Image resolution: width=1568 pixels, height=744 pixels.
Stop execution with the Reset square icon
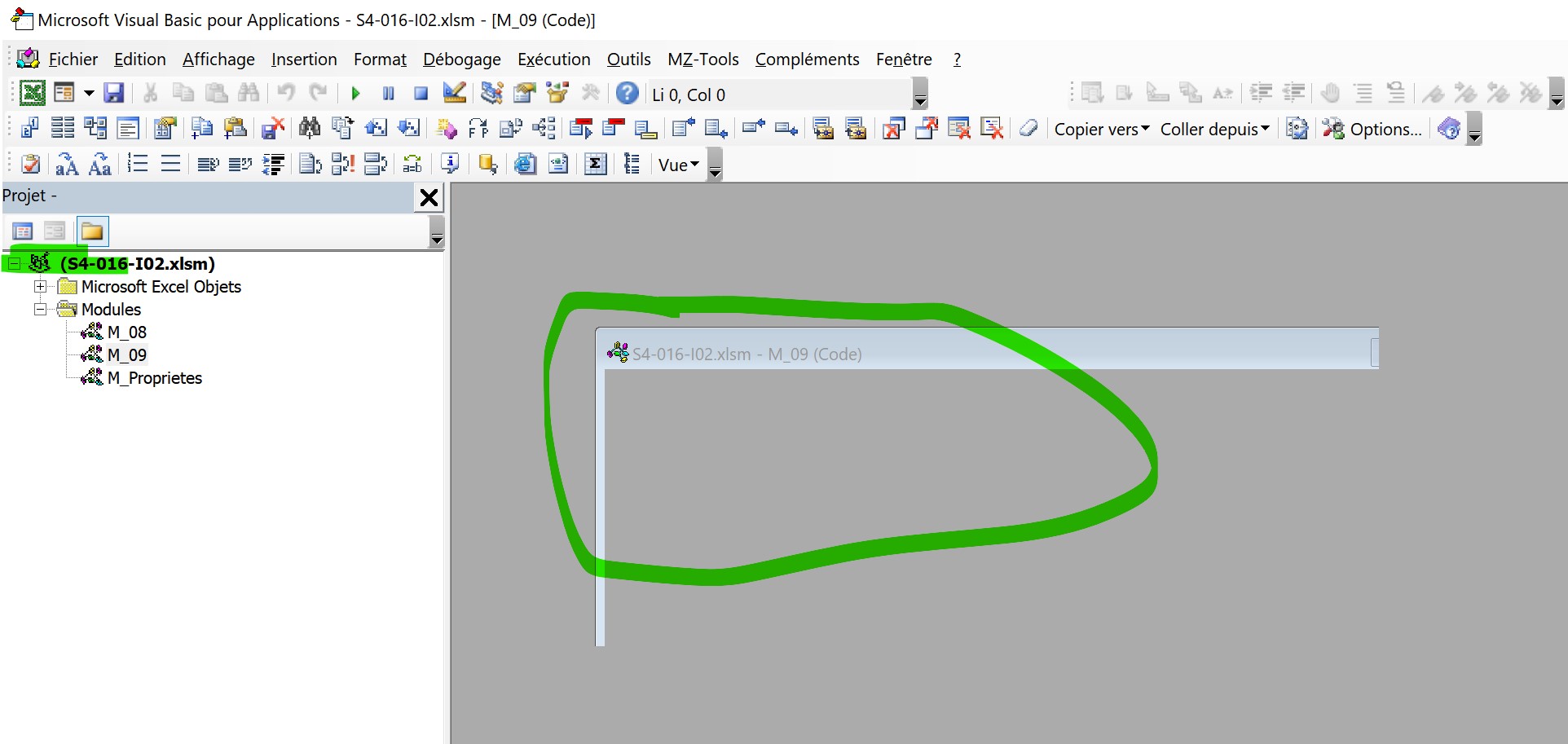pyautogui.click(x=421, y=94)
